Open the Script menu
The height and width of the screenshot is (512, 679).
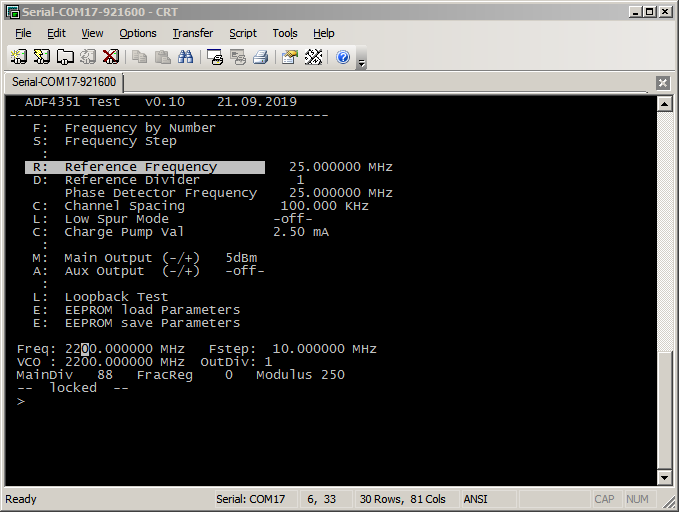click(242, 33)
